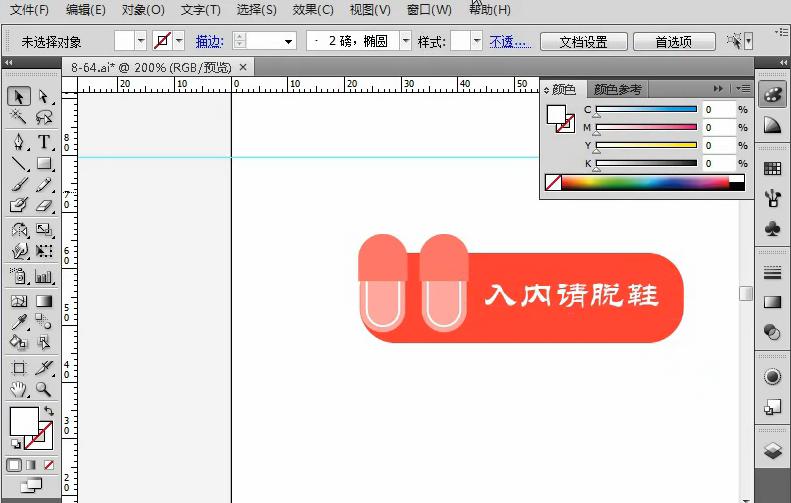This screenshot has height=503, width=791.
Task: Select the Pencil tool
Action: coord(44,185)
